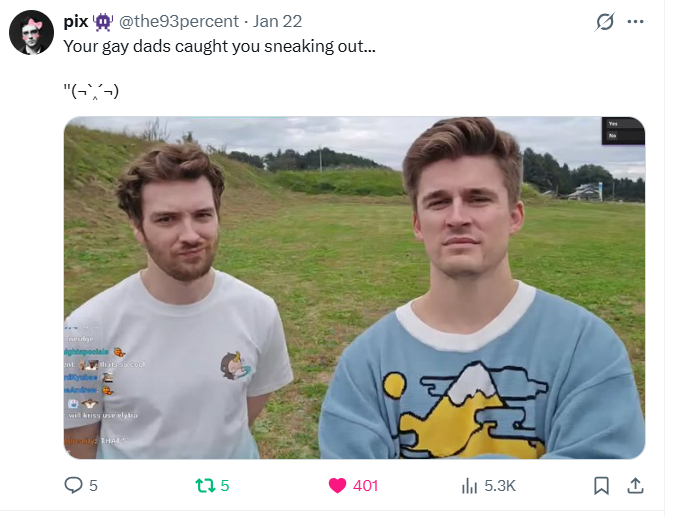The height and width of the screenshot is (516, 682).
Task: Click the retweet count of 5
Action: 224,486
